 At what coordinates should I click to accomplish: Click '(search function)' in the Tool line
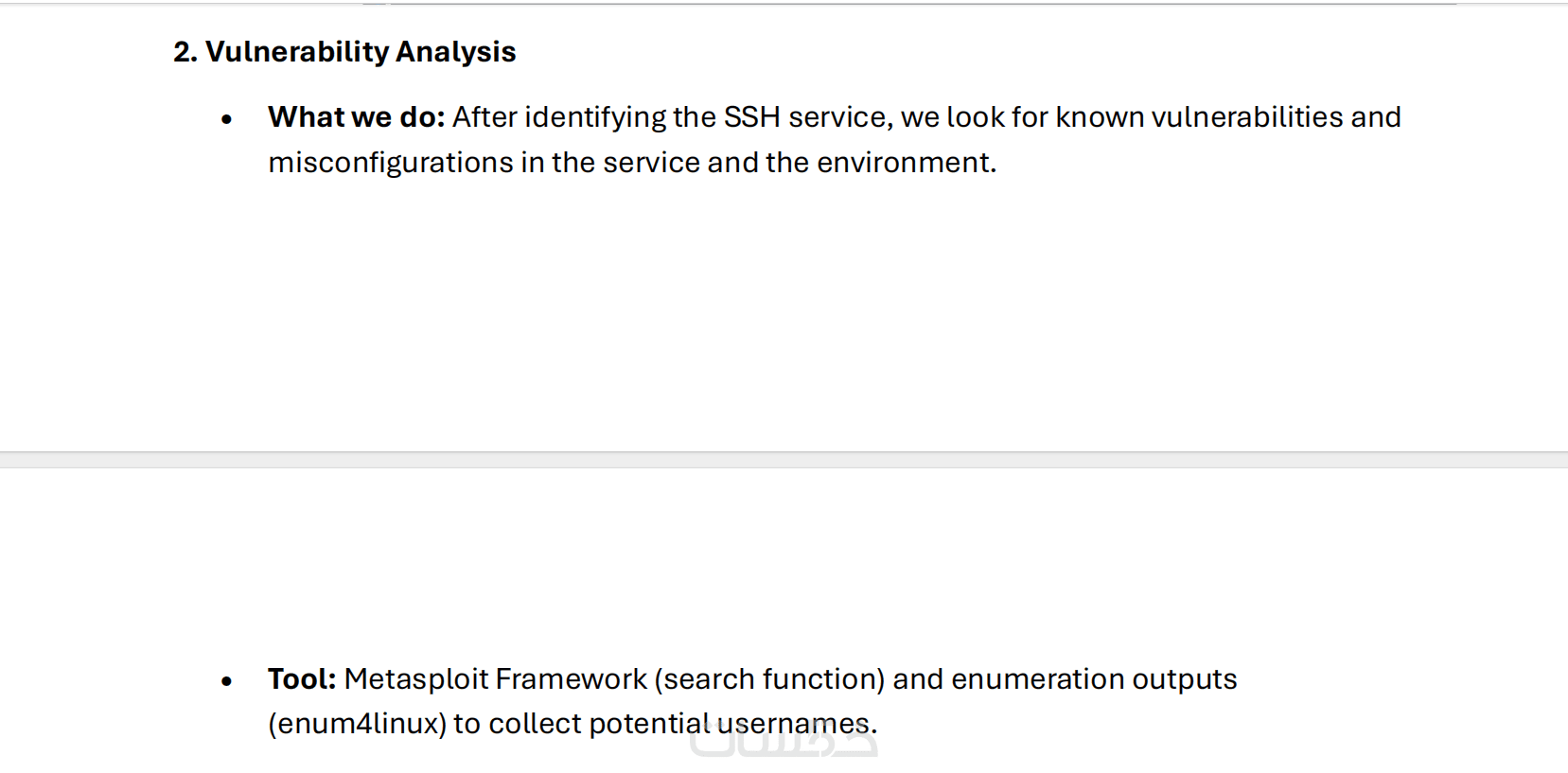point(768,679)
